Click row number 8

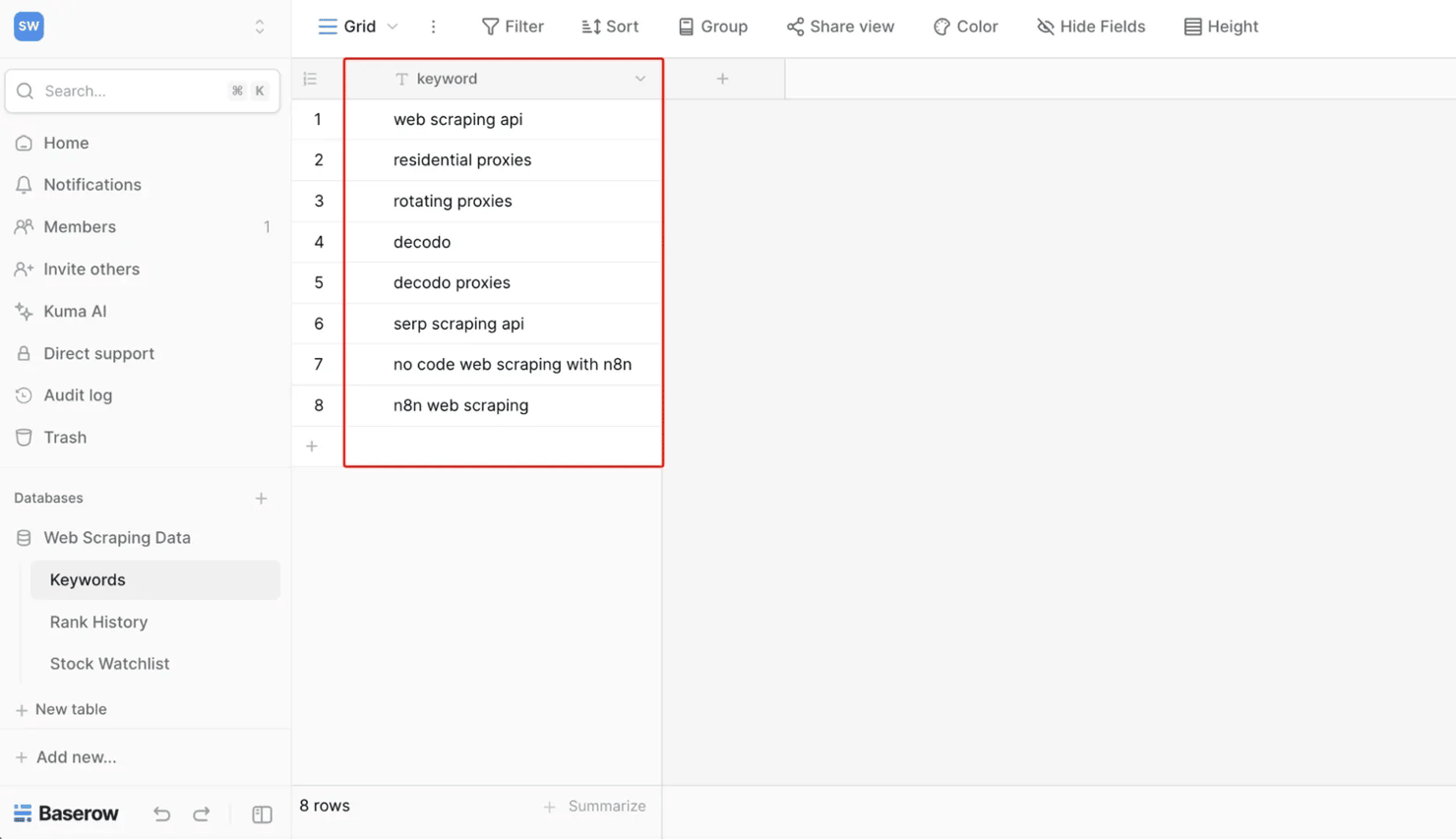[319, 405]
